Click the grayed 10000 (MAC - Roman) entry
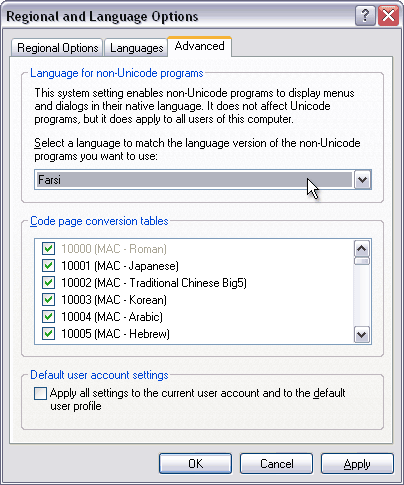Screen dimensions: 404x485 (114, 249)
